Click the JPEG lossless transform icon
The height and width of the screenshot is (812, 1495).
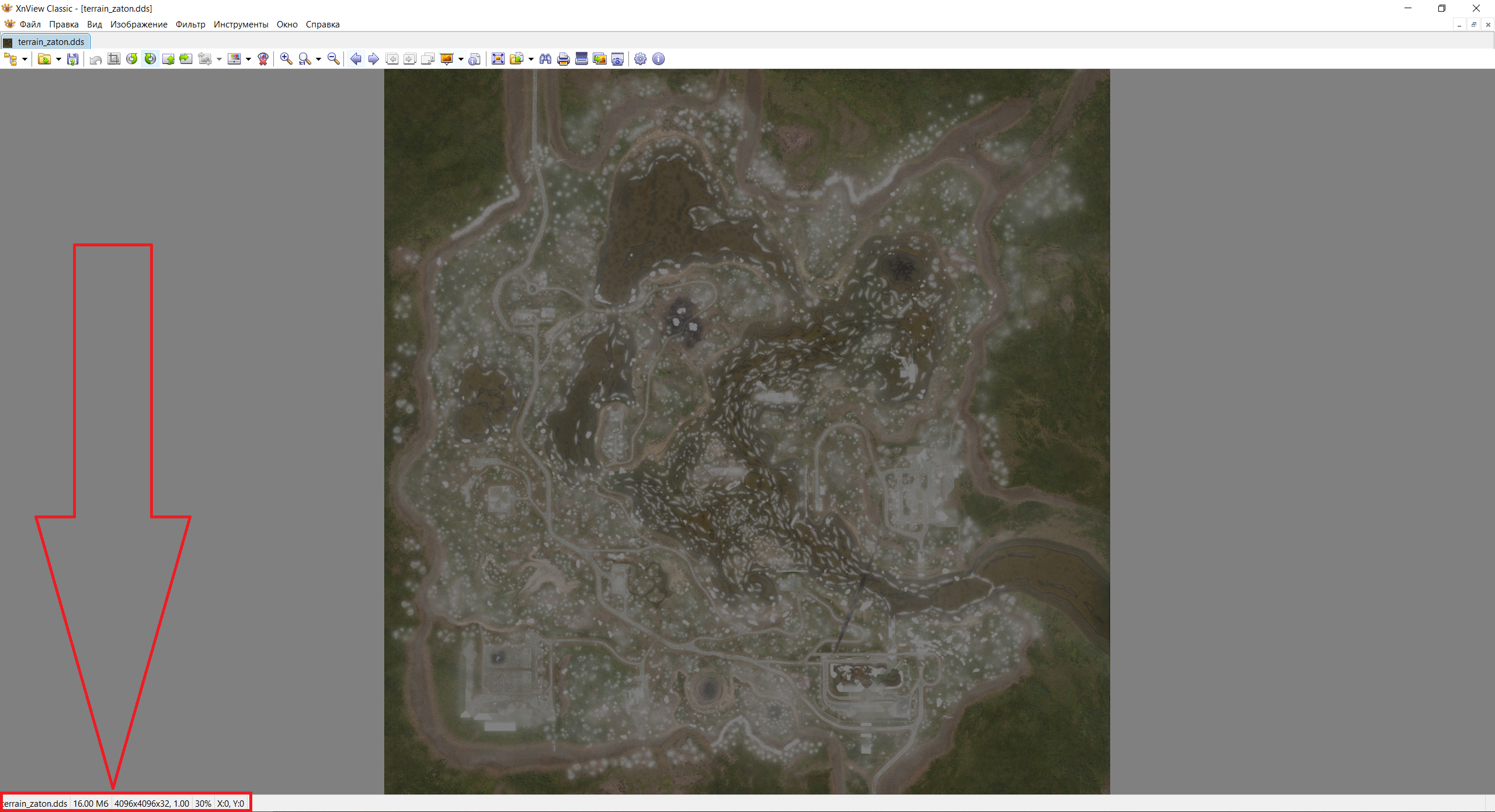click(x=205, y=59)
